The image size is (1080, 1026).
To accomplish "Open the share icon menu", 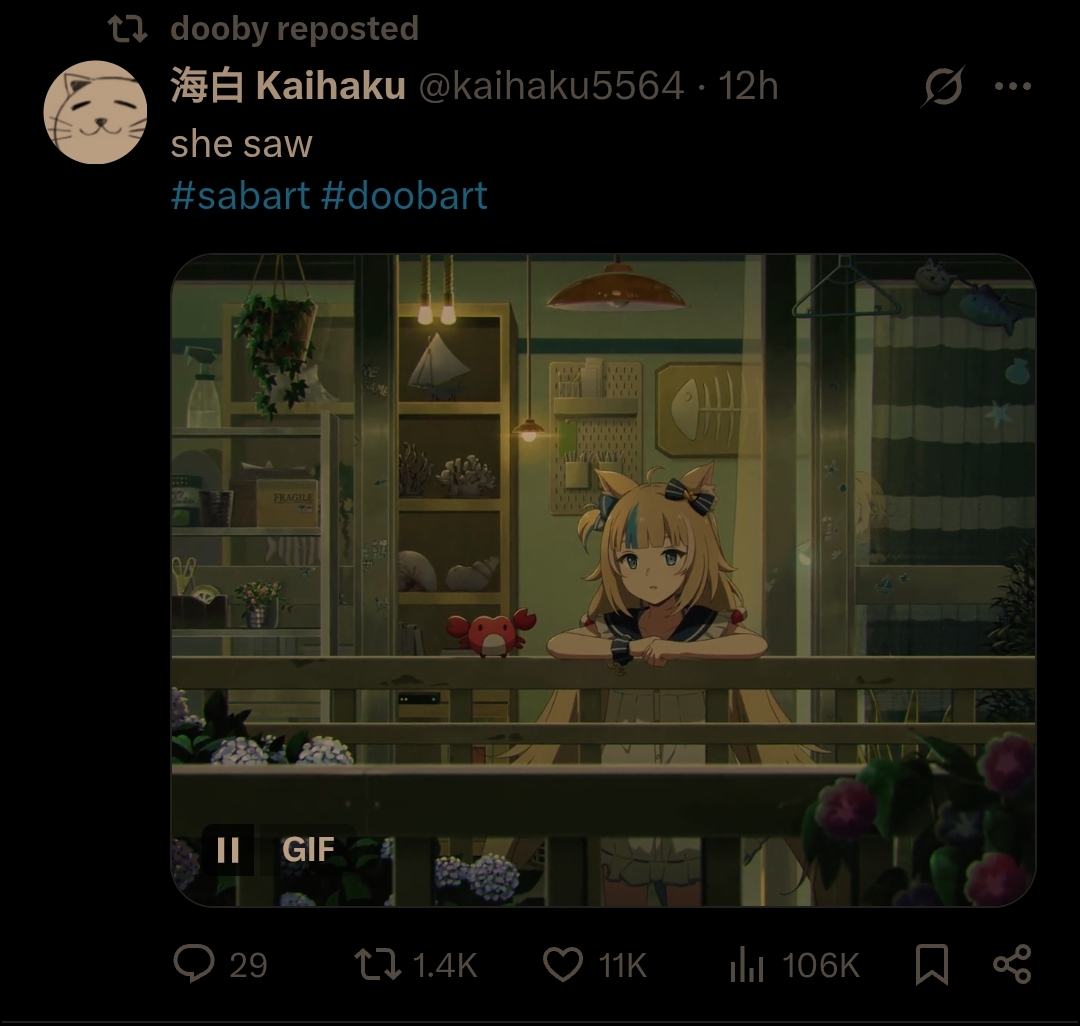I will (1012, 964).
